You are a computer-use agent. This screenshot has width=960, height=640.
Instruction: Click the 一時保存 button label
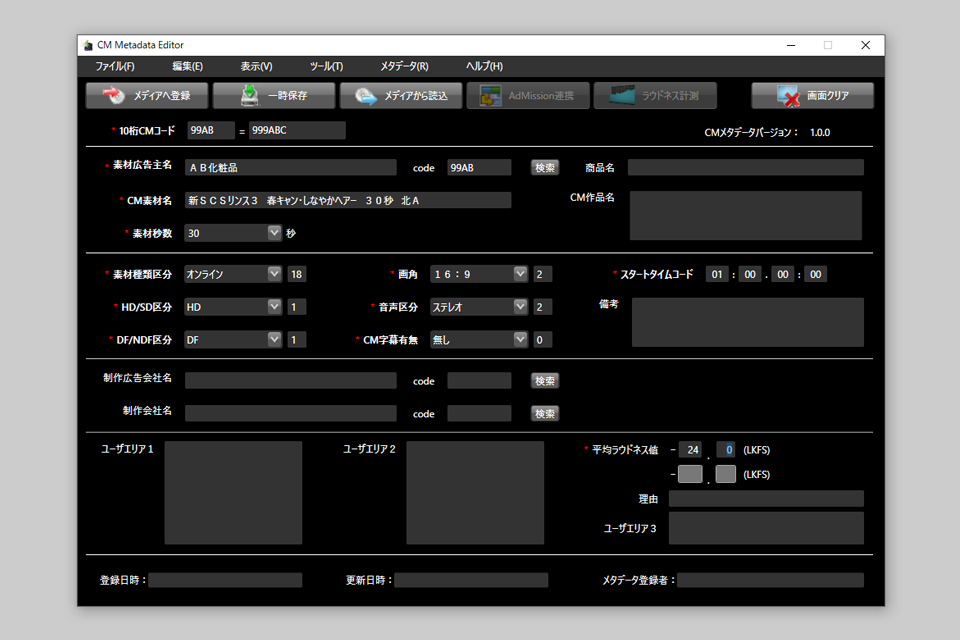(x=287, y=96)
